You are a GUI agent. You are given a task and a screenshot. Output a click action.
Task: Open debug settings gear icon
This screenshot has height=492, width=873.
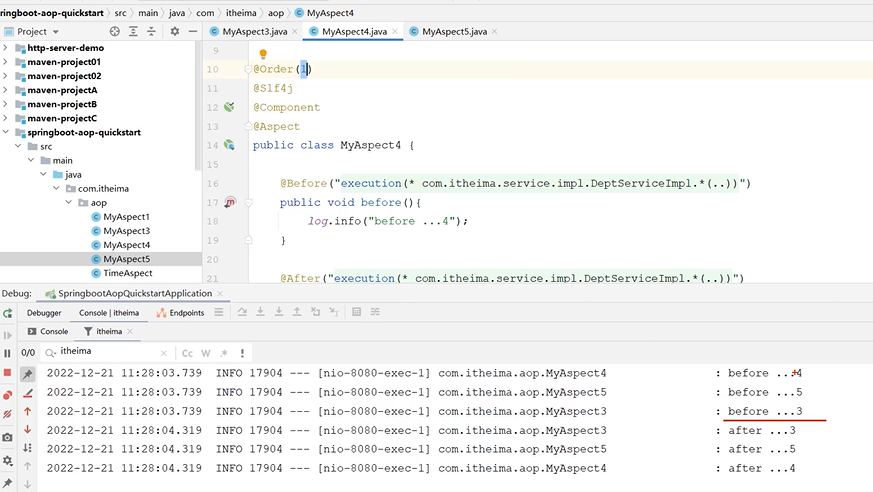click(x=7, y=461)
